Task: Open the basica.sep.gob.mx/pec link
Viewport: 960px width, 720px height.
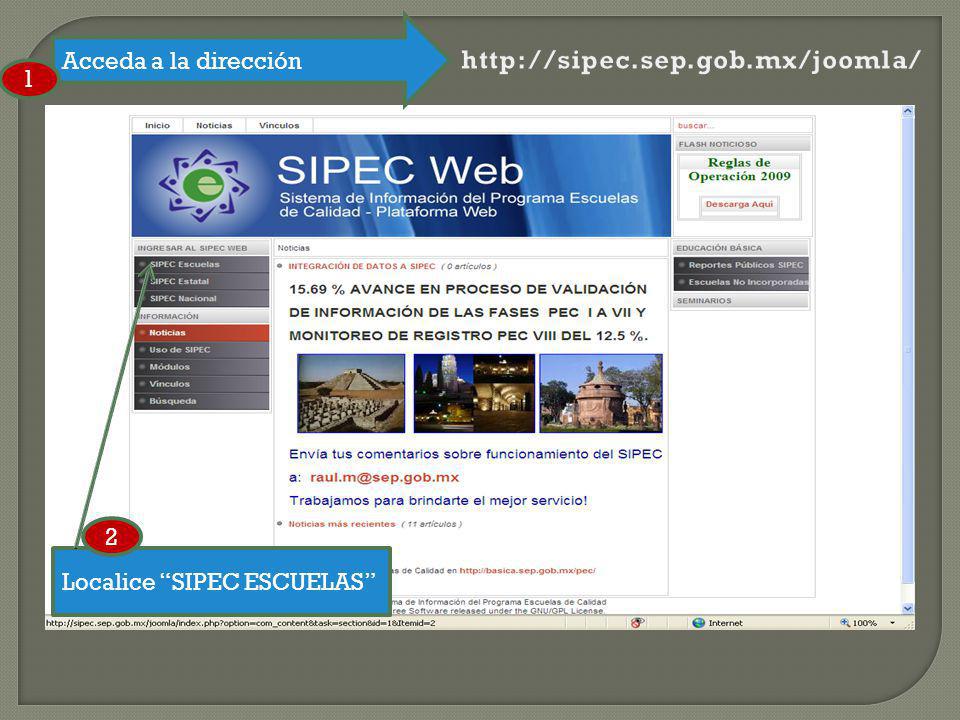Action: click(527, 571)
